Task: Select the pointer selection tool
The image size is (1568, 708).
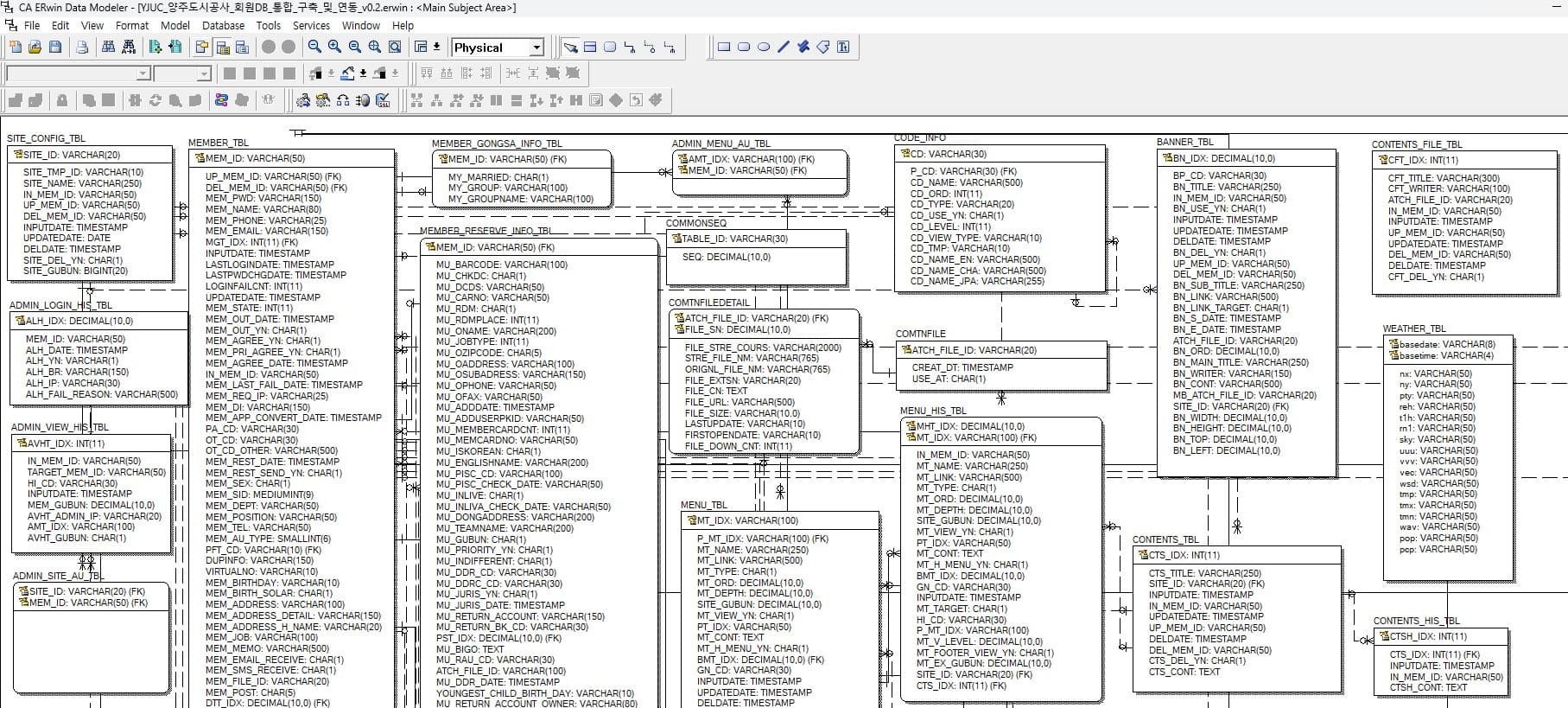Action: [570, 48]
